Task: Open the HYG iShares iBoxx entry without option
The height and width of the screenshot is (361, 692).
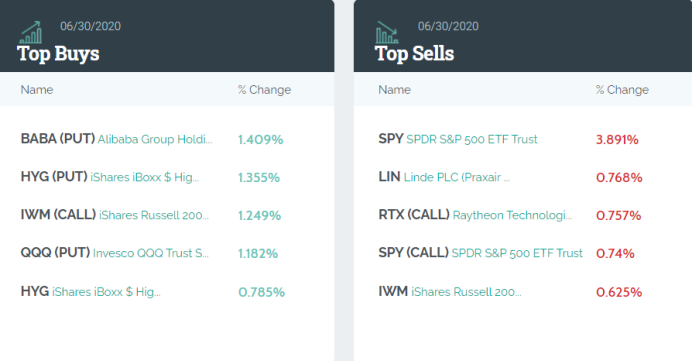Action: pyautogui.click(x=90, y=291)
